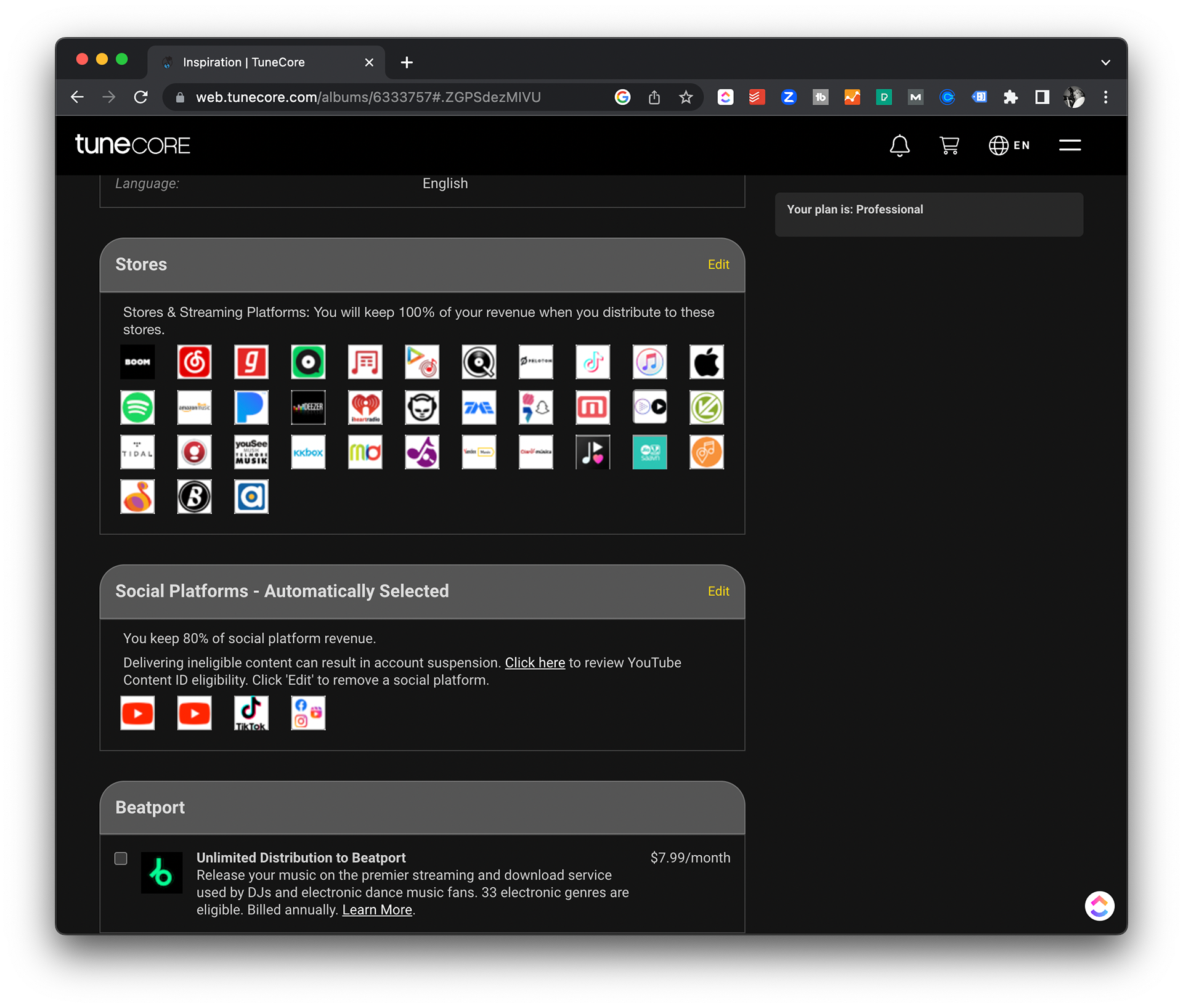
Task: Click the TIDAL store icon
Action: point(137,452)
